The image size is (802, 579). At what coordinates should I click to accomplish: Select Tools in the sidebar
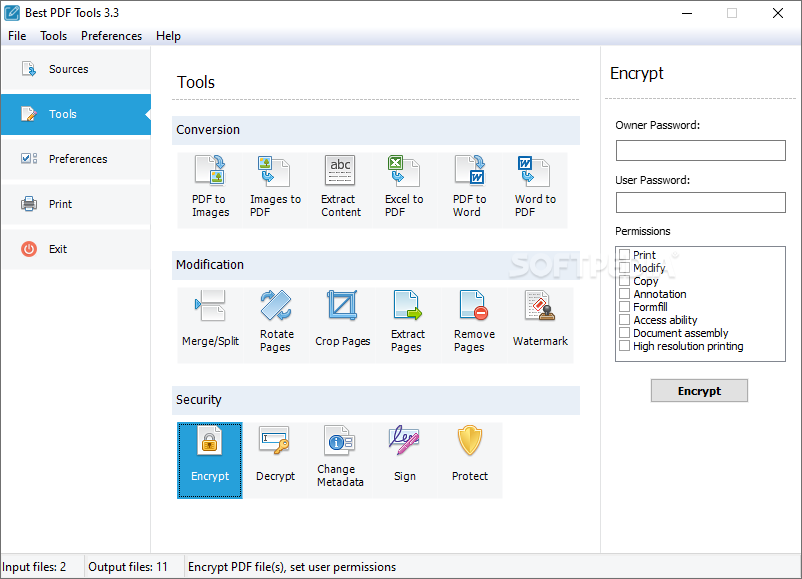click(76, 114)
